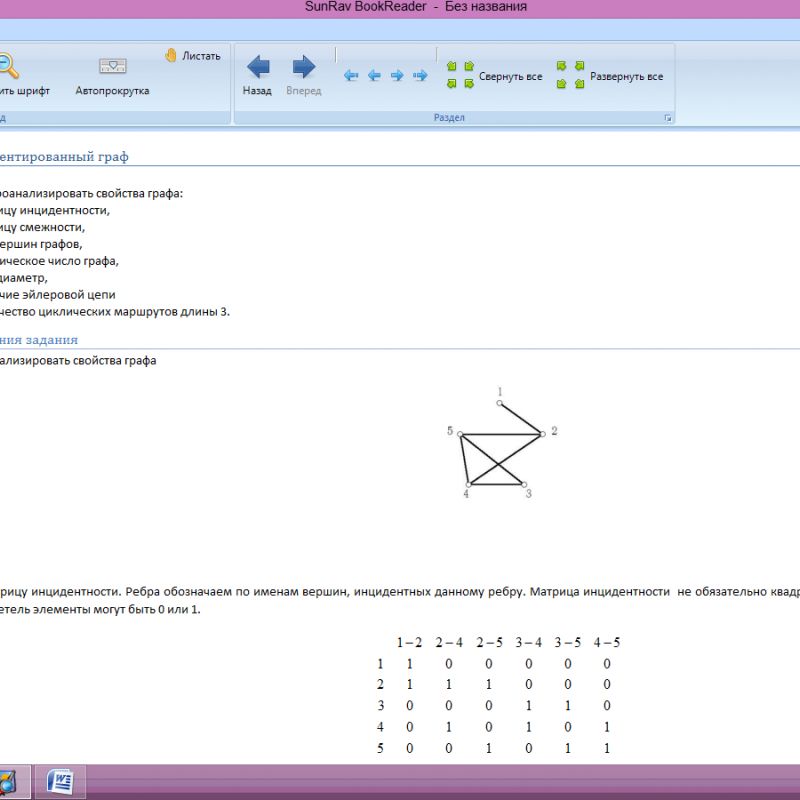Click the leftmost taskbar application icon
The image size is (800, 800).
click(x=8, y=780)
